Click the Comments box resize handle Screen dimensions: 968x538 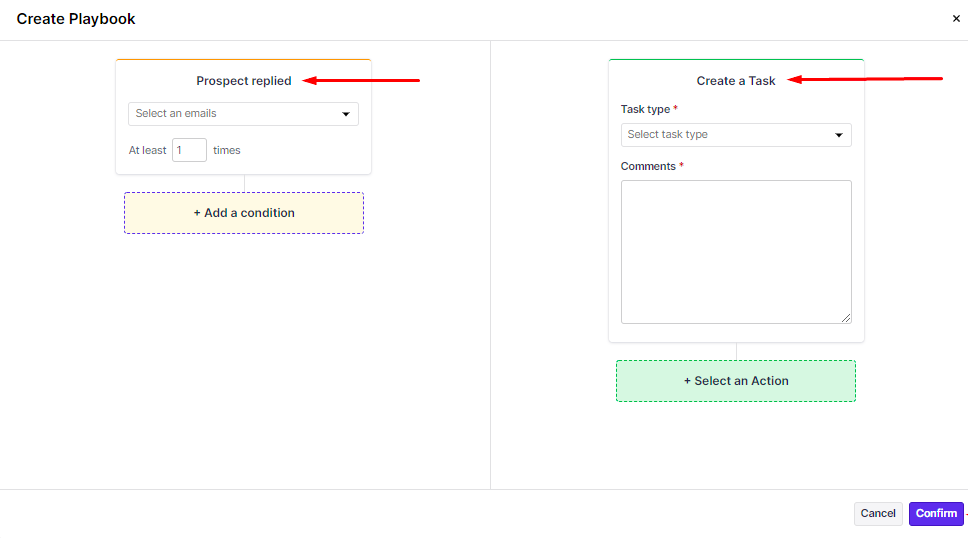846,318
